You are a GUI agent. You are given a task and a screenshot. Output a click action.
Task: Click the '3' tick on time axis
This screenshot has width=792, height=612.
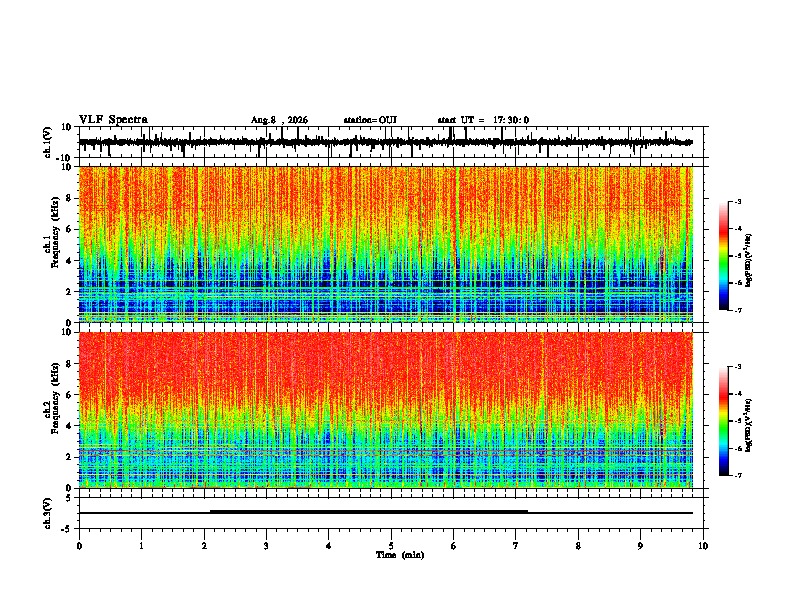point(266,546)
